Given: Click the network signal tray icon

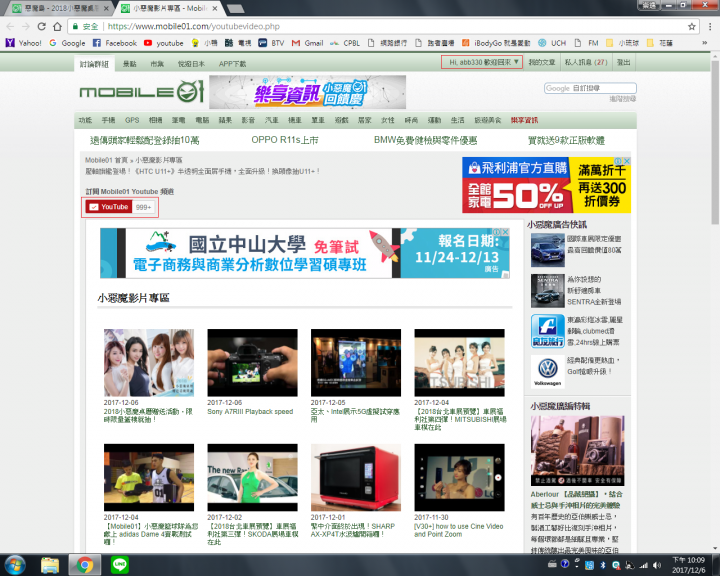Looking at the screenshot, I should pos(644,565).
